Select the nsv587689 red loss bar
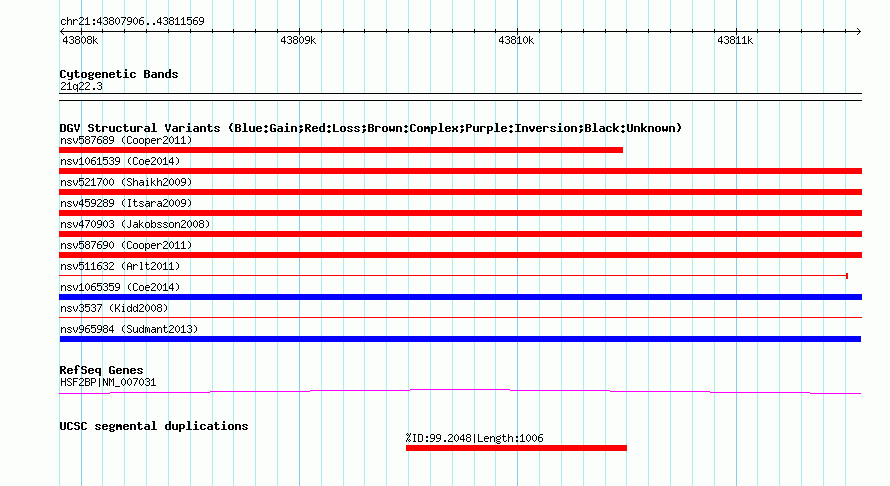The width and height of the screenshot is (890, 486). [341, 150]
